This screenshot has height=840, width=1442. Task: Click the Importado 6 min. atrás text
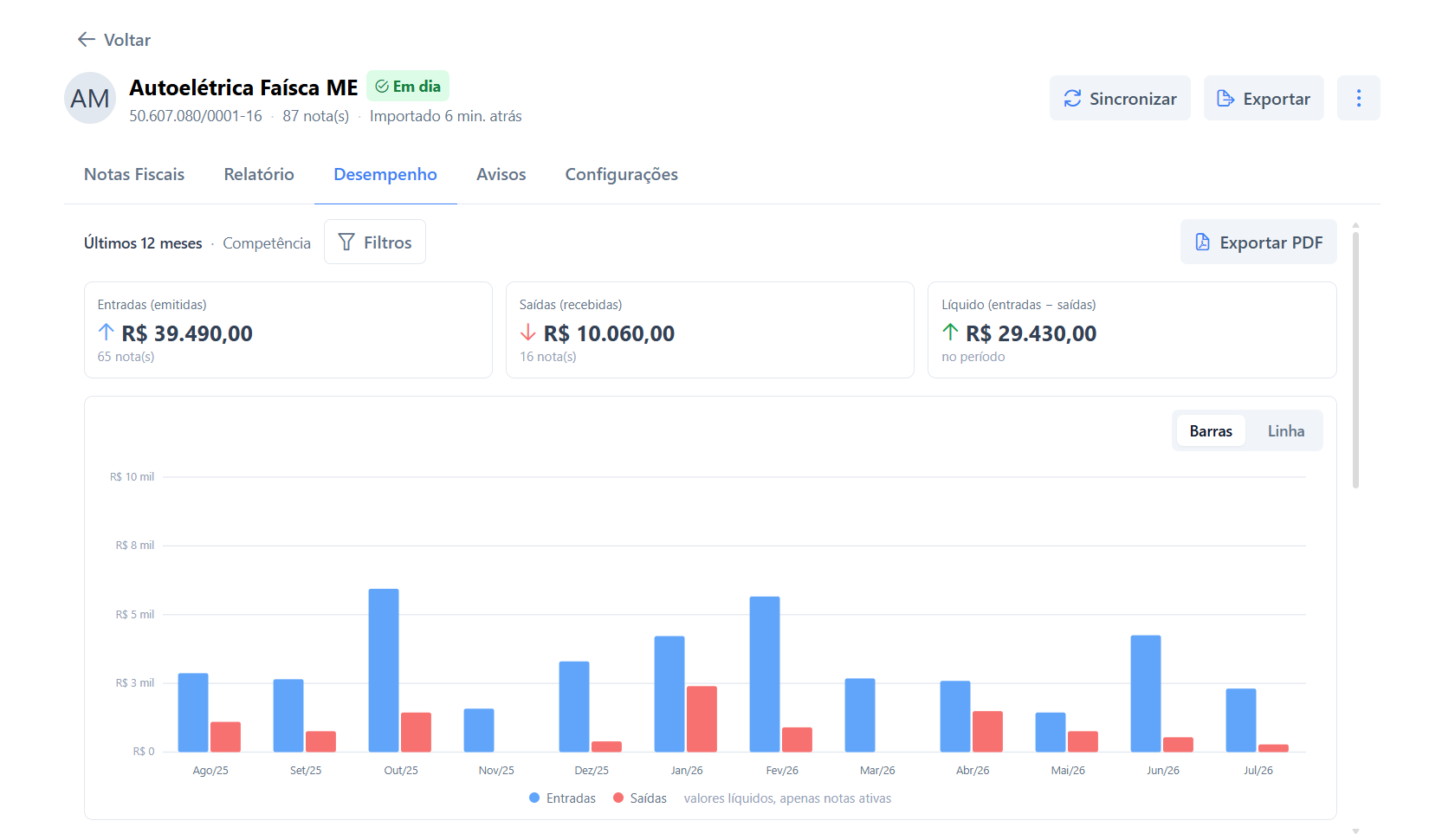coord(446,116)
